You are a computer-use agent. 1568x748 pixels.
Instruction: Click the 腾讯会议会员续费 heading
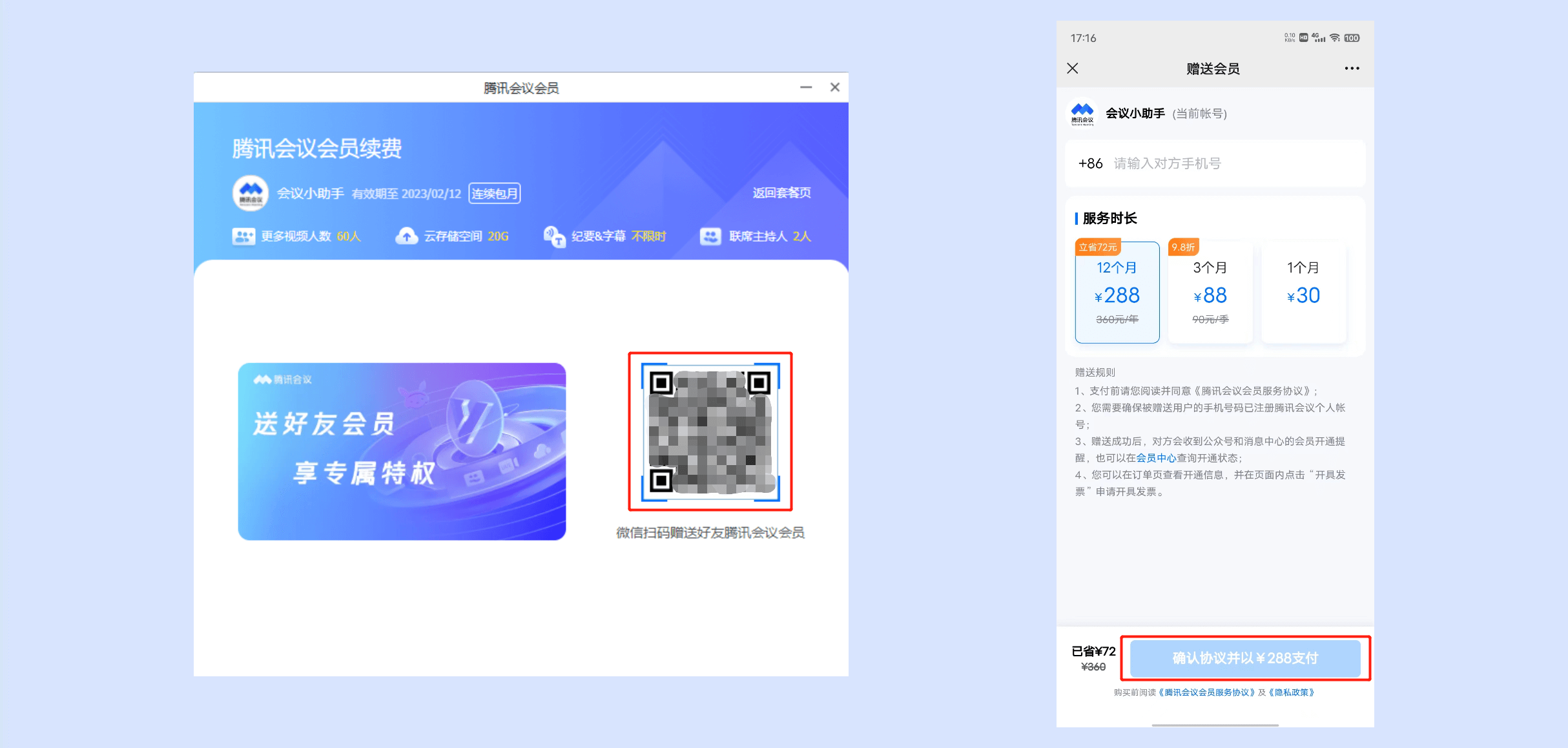pos(316,149)
